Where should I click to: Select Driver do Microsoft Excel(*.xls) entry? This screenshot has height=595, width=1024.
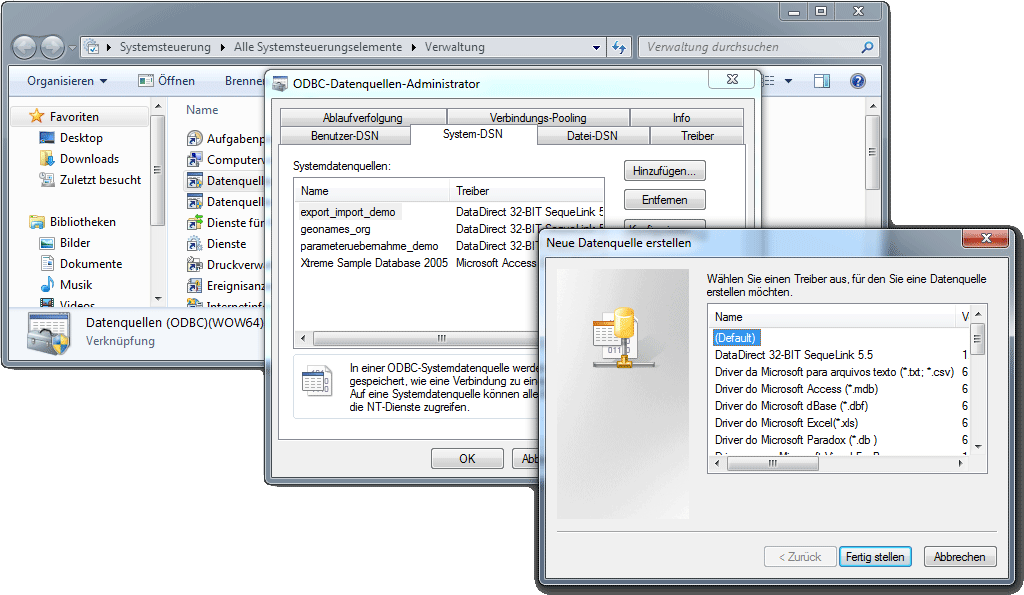click(786, 423)
